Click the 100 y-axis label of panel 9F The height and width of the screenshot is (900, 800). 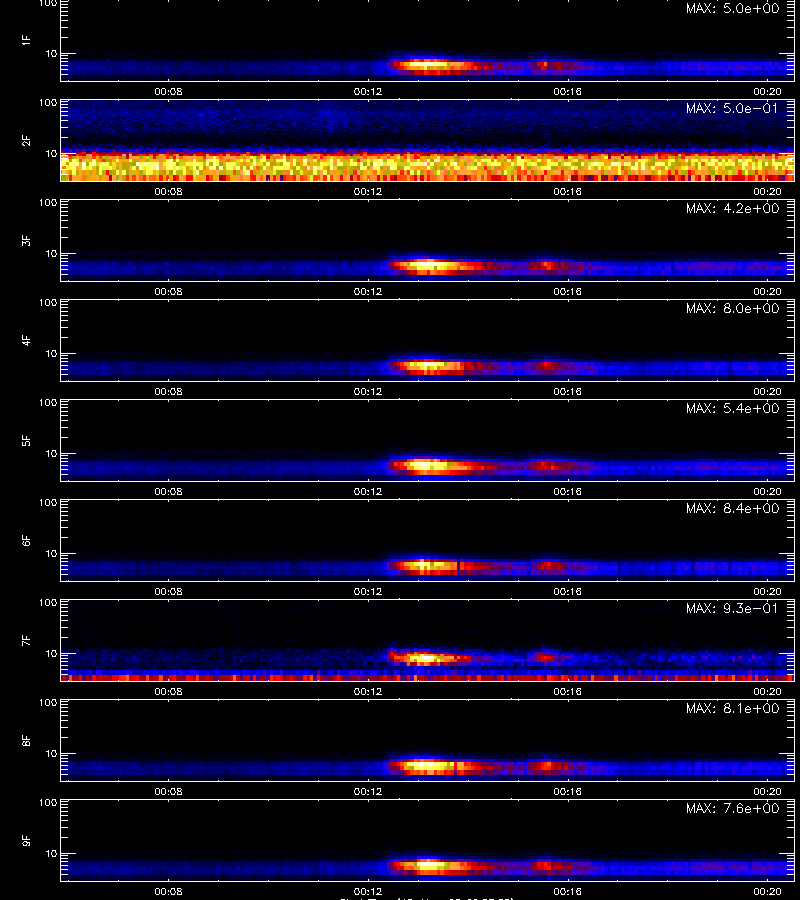pos(48,803)
